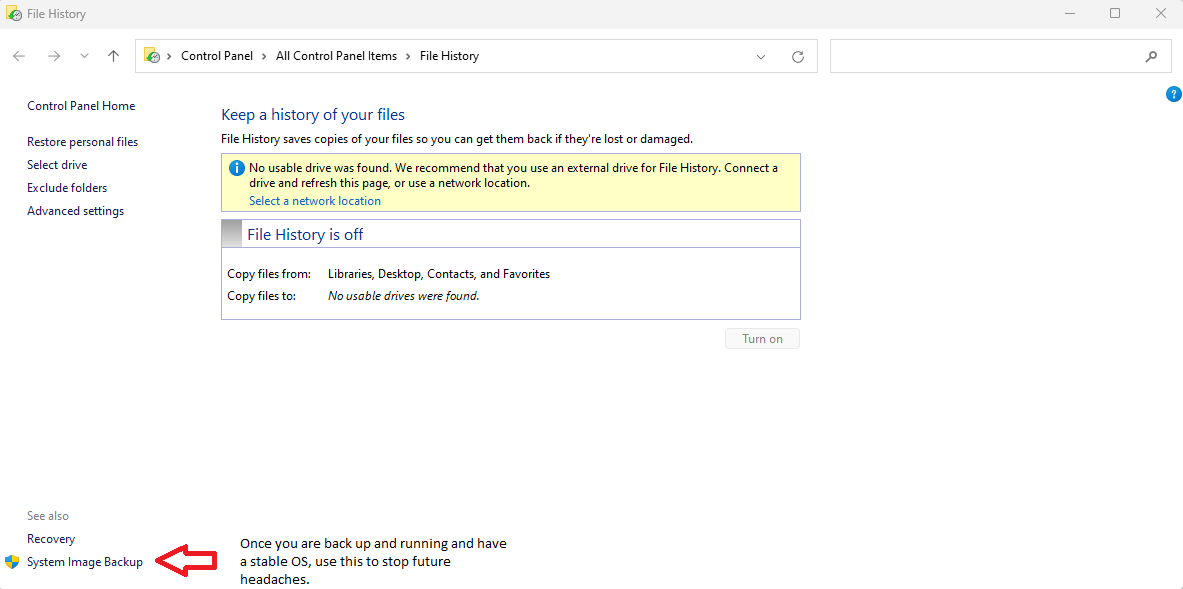
Task: Maximize the File History window
Action: coord(1115,14)
